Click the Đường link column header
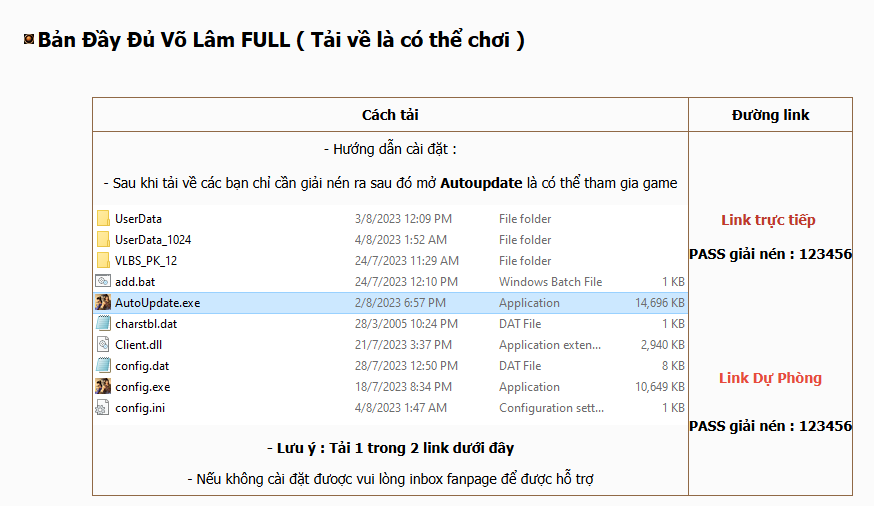 point(770,115)
